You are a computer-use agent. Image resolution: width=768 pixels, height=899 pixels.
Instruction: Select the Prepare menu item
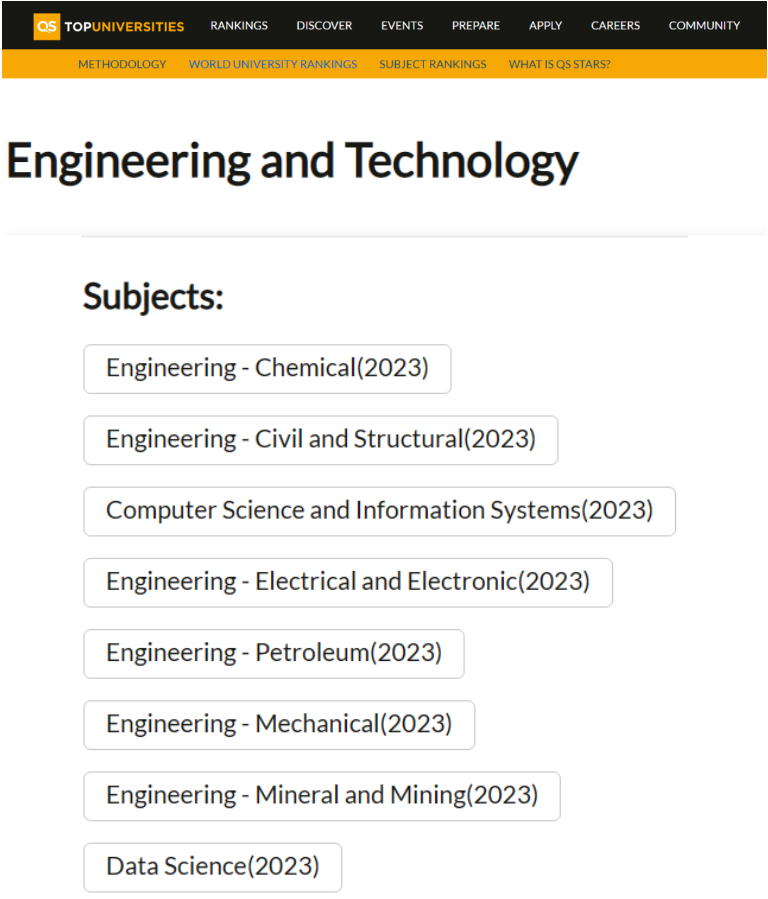pyautogui.click(x=476, y=26)
